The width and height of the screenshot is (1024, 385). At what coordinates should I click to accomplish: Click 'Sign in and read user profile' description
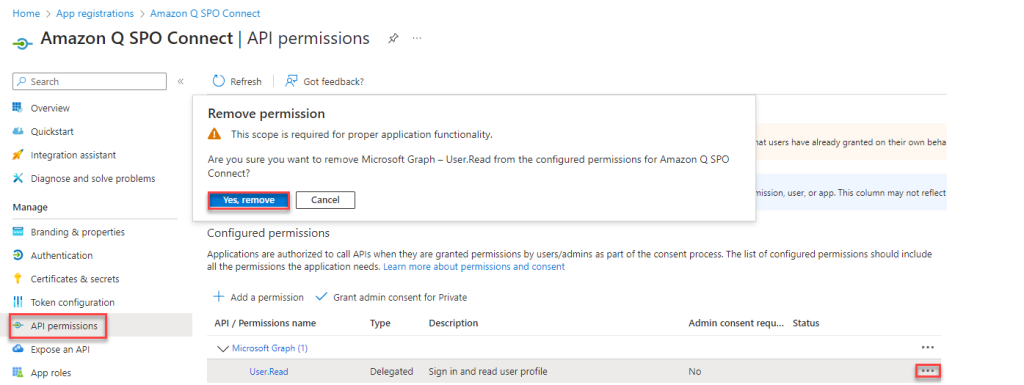488,372
